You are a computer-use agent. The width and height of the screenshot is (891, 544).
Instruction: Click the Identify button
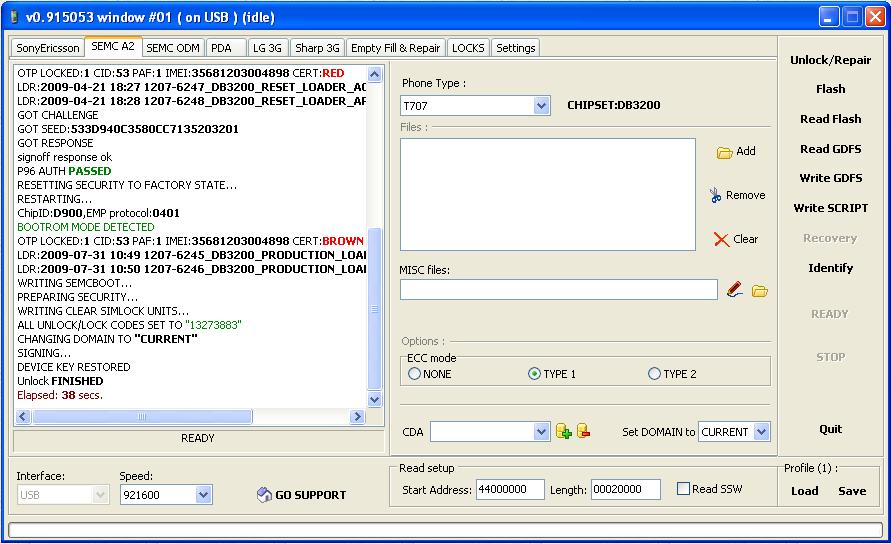click(830, 268)
